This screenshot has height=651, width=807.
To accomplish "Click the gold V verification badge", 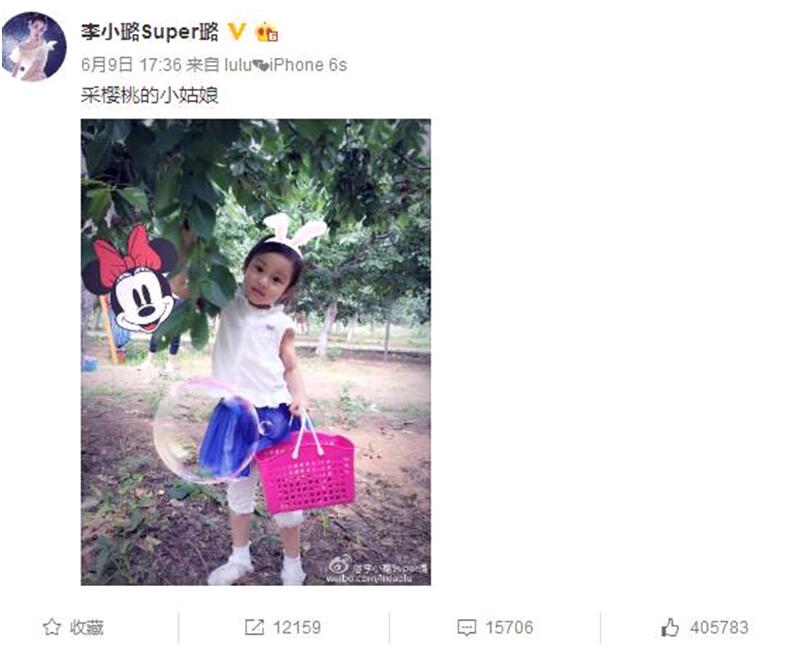I will pos(237,32).
